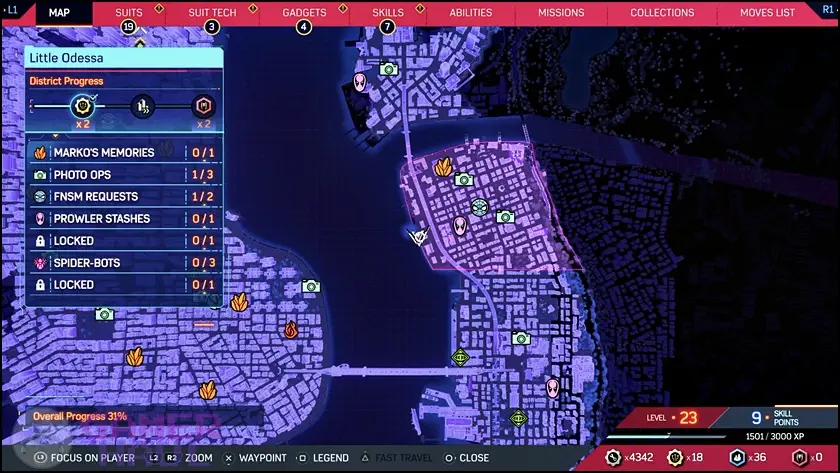This screenshot has width=840, height=473.
Task: Select the camera icon on the left island's east shore
Action: click(x=311, y=286)
